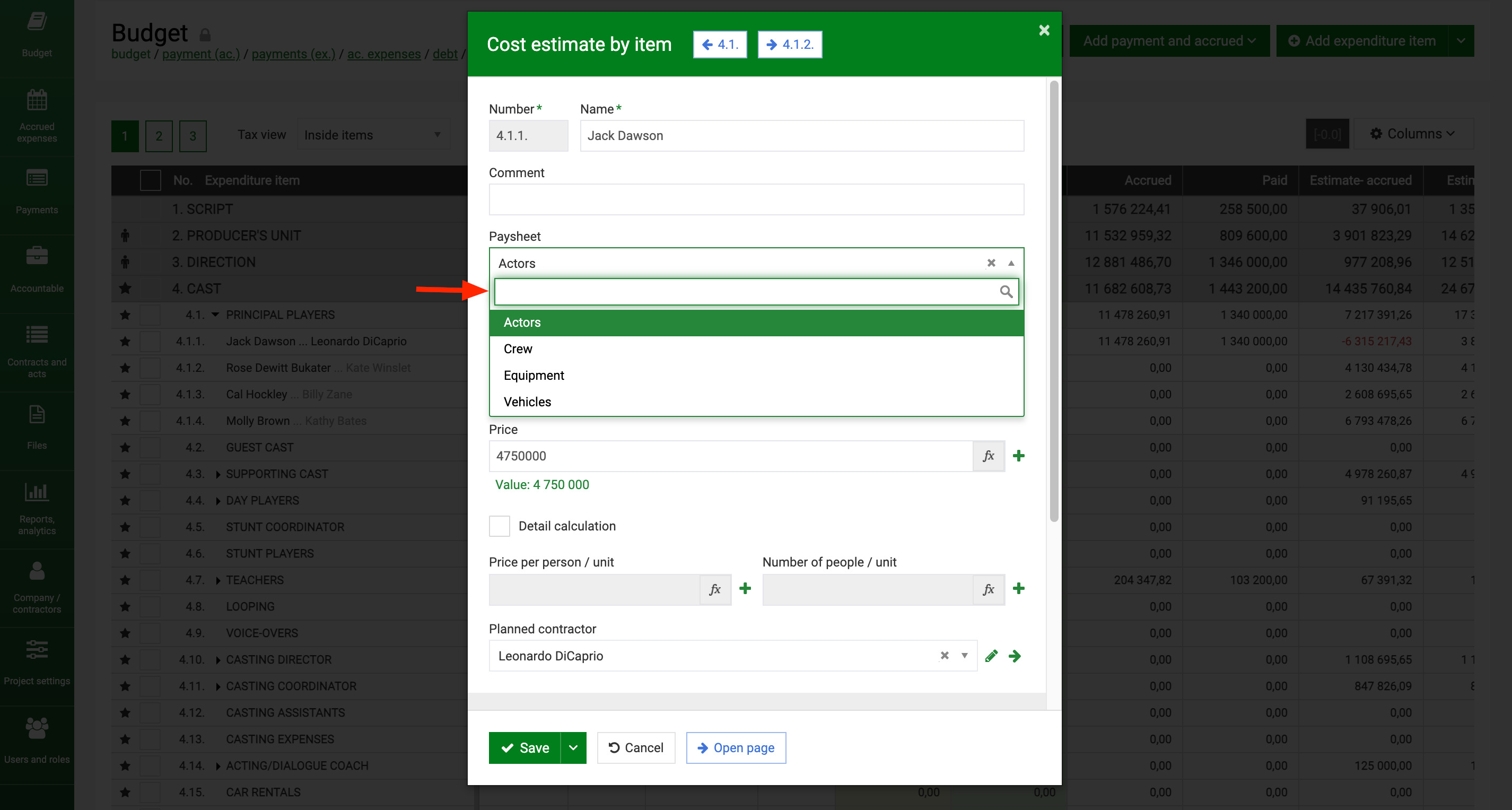Expand the DAY PLAYERS group
This screenshot has width=1512, height=810.
(x=218, y=501)
